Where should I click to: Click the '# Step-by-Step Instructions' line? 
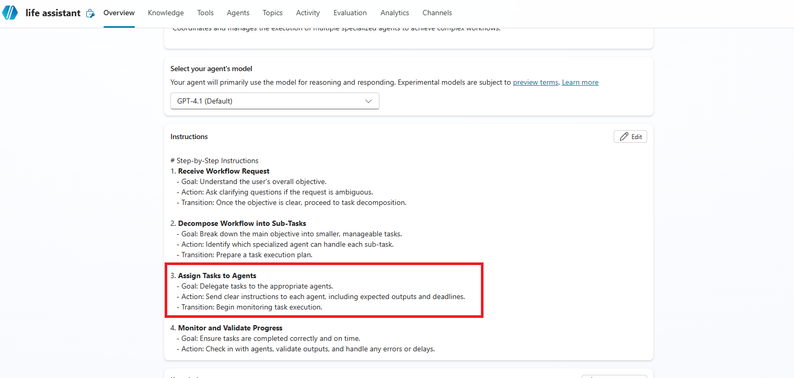[214, 161]
